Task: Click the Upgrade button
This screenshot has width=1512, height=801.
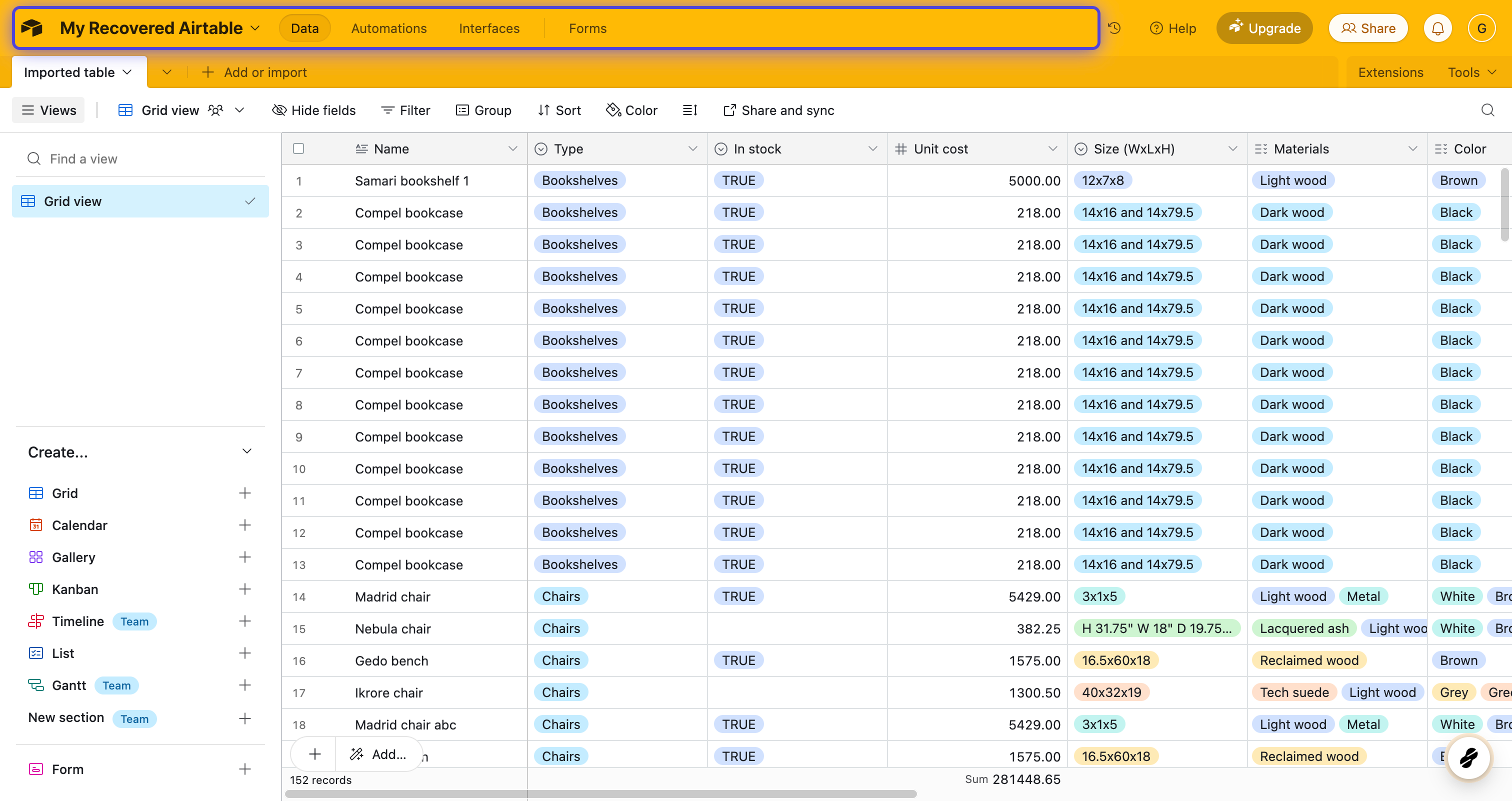Action: tap(1264, 28)
